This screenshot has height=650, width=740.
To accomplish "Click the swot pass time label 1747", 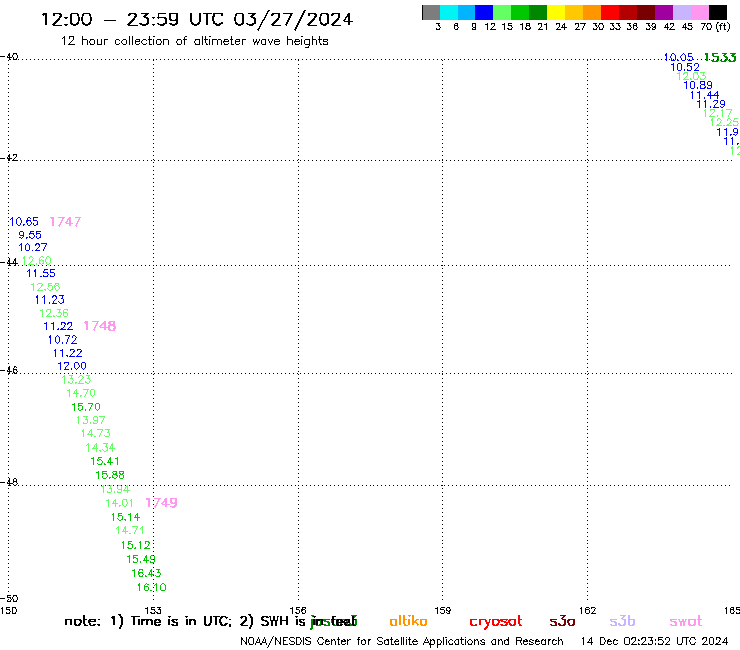I will [65, 222].
